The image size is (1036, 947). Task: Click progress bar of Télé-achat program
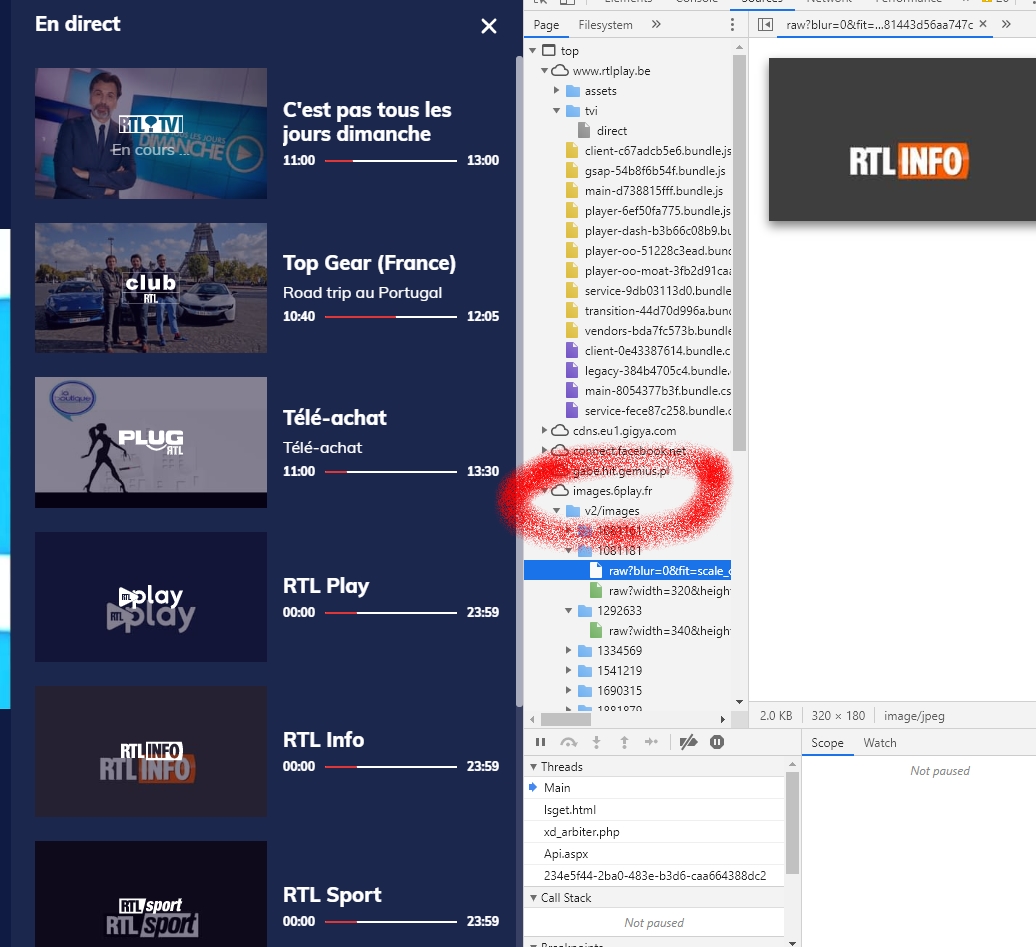coord(390,472)
